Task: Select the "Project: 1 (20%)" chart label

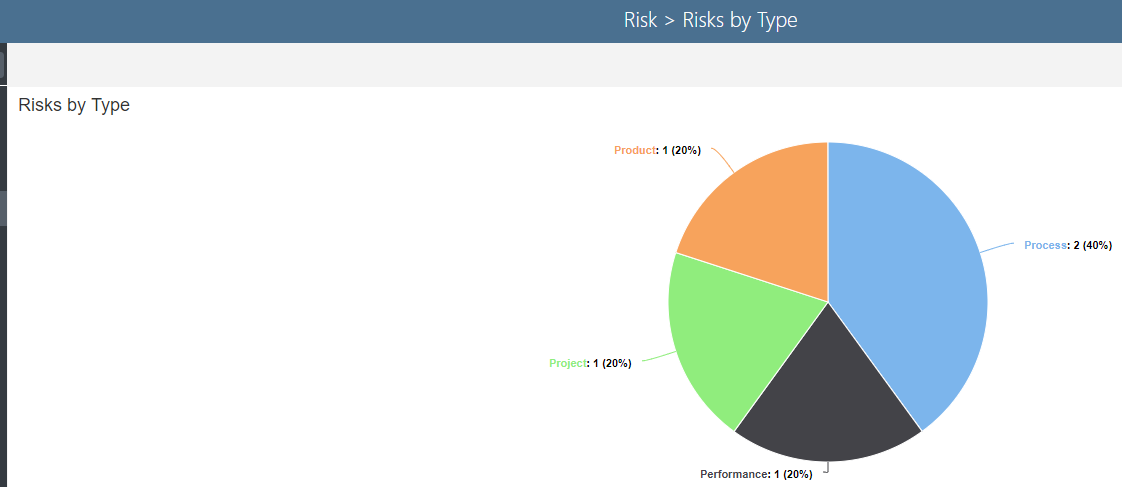Action: [x=590, y=363]
